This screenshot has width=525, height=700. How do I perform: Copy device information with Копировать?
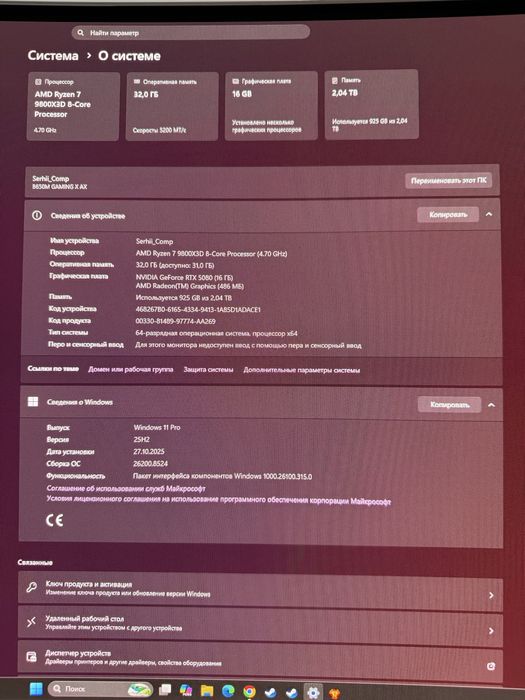448,215
